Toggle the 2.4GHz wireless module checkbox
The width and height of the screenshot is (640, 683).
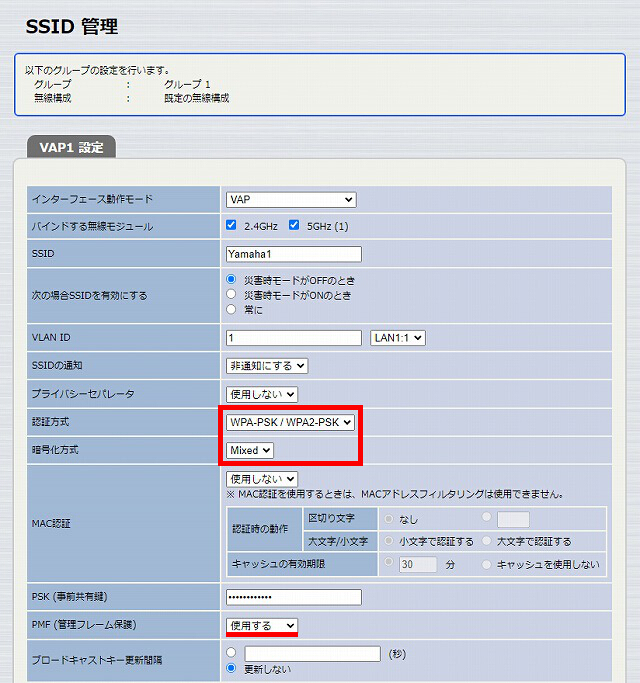[231, 225]
